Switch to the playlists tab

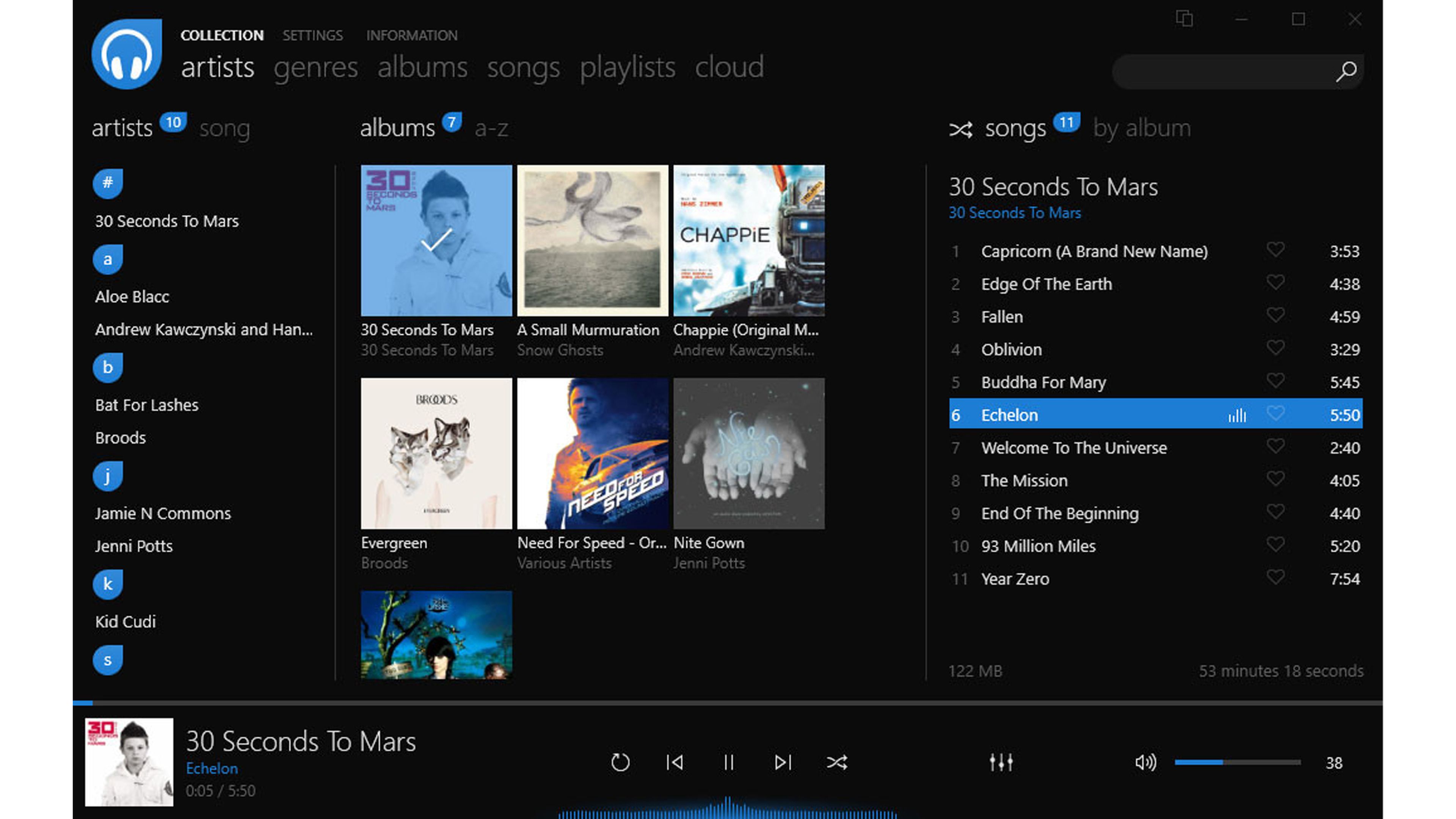click(x=628, y=68)
